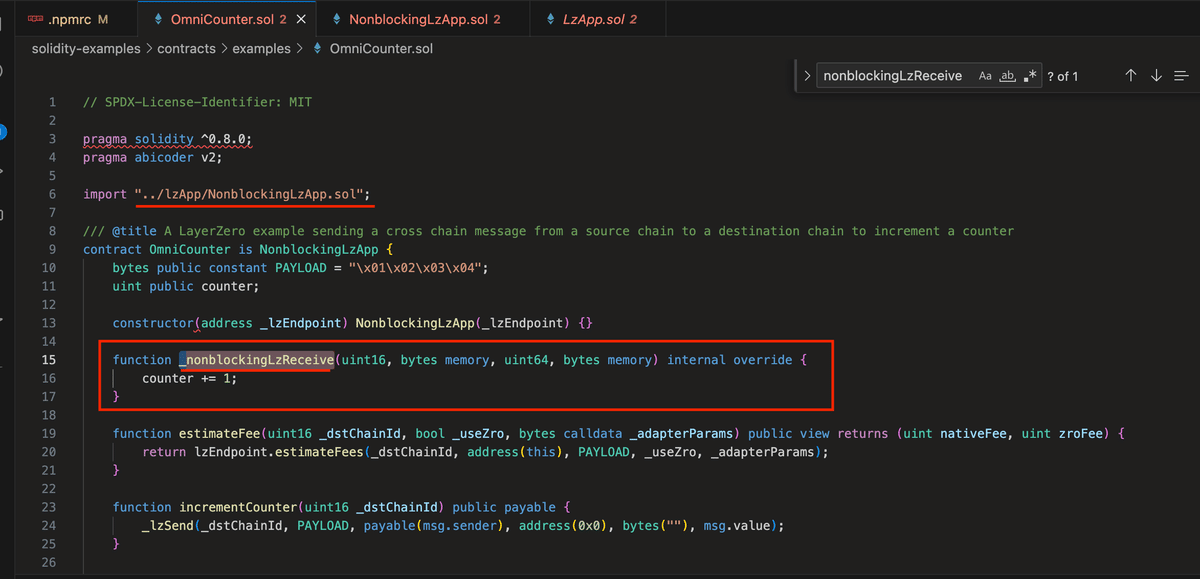Click the Solidity file icon on LzApp.sol tab

coord(553,19)
